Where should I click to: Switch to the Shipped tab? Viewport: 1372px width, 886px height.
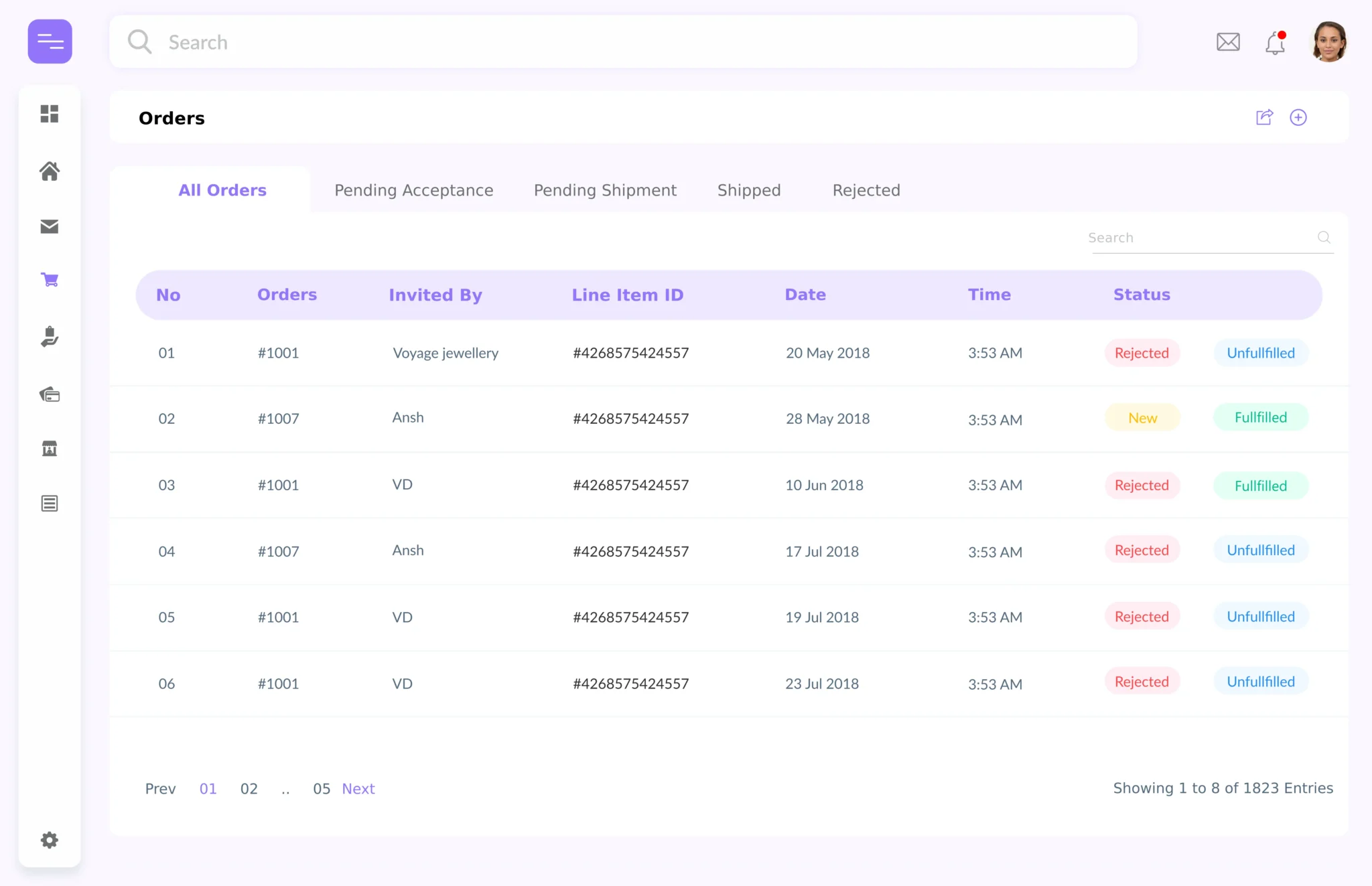pos(749,190)
